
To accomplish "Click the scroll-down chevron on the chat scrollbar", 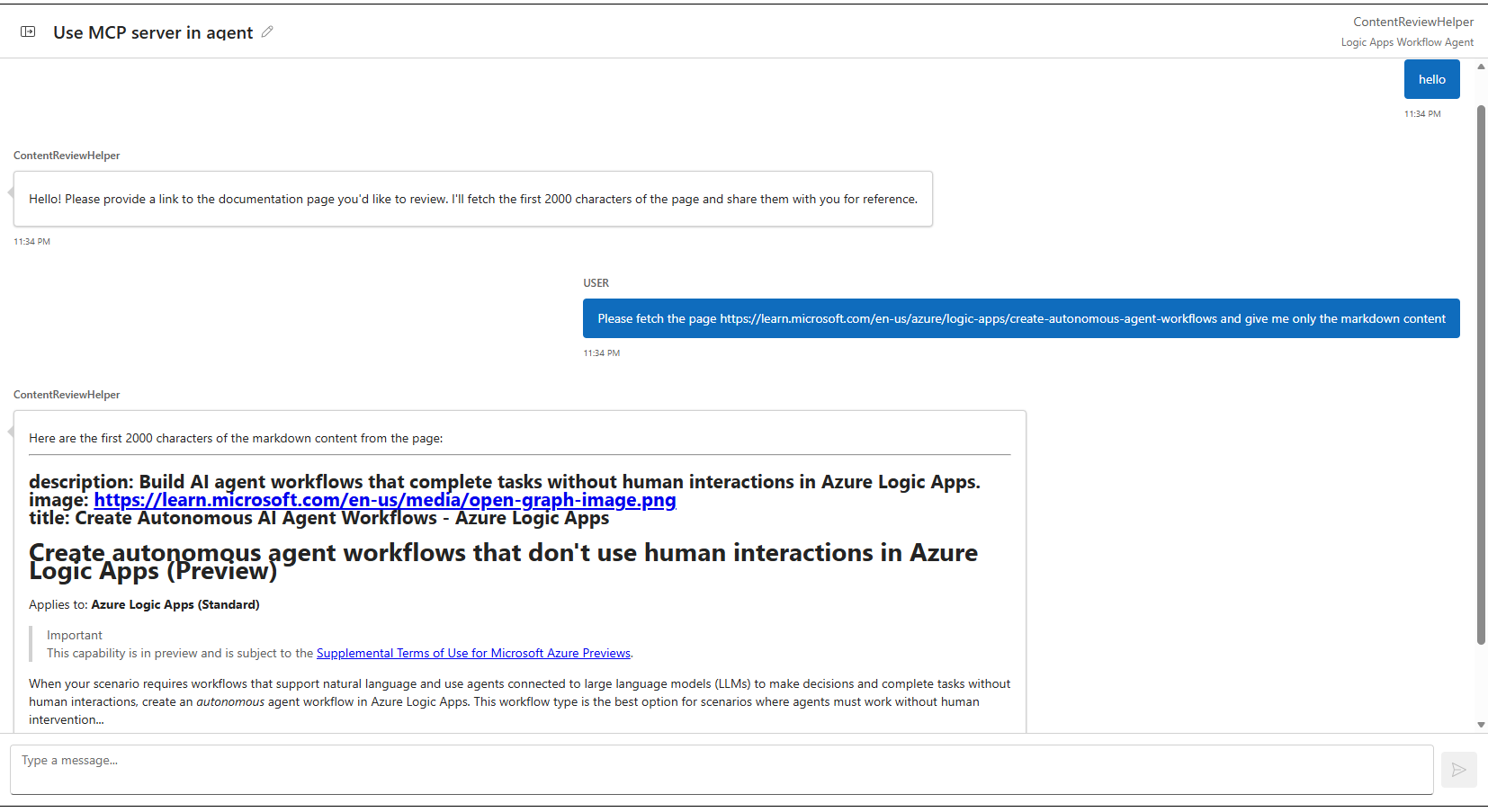I will tap(1480, 724).
